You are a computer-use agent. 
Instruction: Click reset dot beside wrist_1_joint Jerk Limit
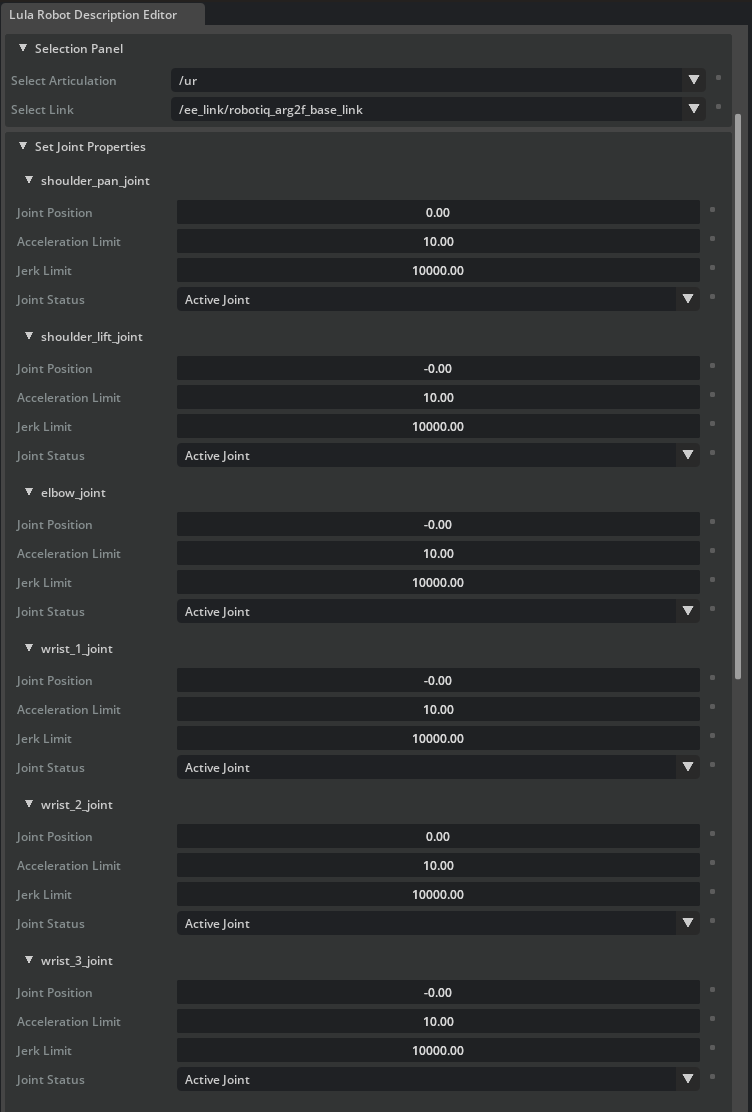click(x=712, y=736)
